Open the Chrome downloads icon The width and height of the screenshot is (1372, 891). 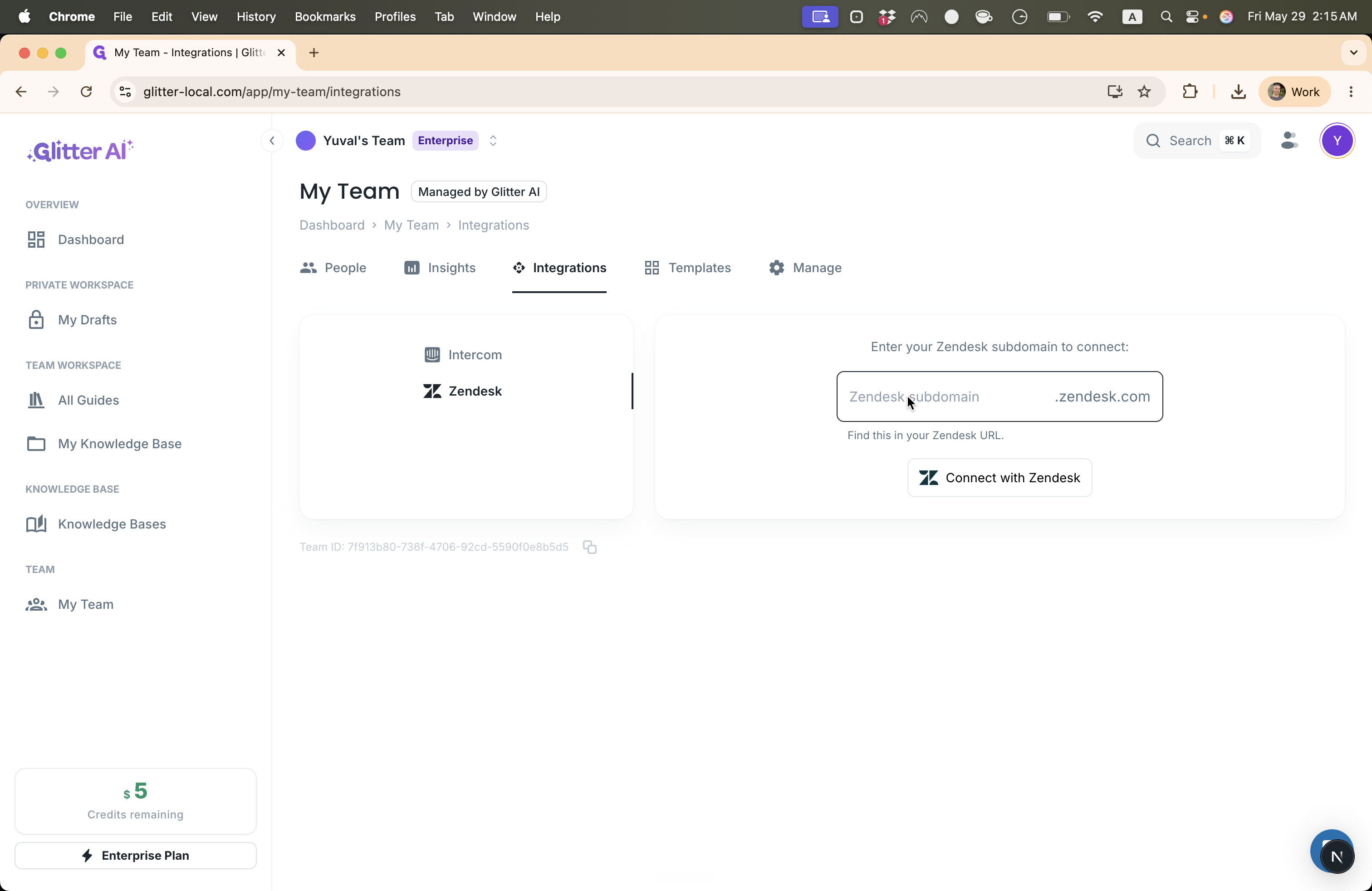(x=1238, y=92)
